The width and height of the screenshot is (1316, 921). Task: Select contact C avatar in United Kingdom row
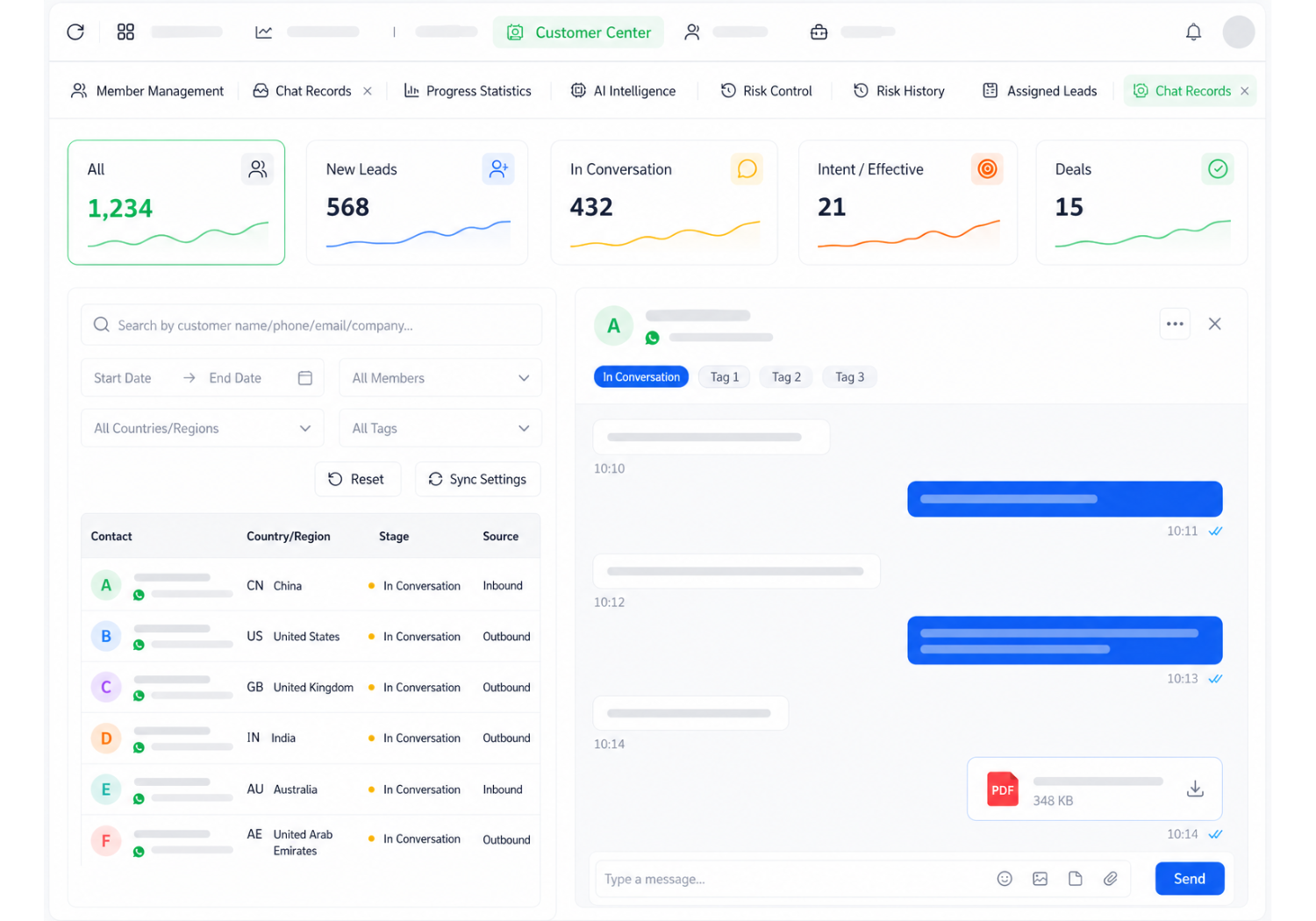point(106,687)
